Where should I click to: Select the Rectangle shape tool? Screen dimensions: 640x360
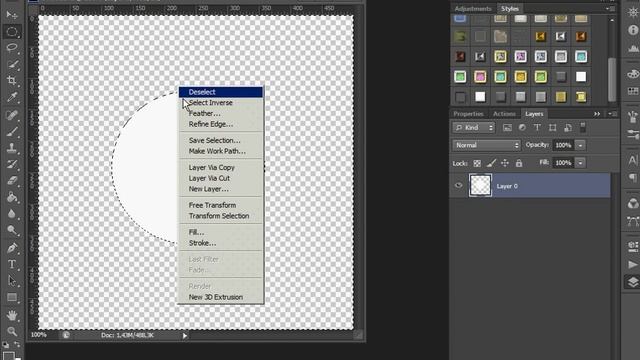12,297
